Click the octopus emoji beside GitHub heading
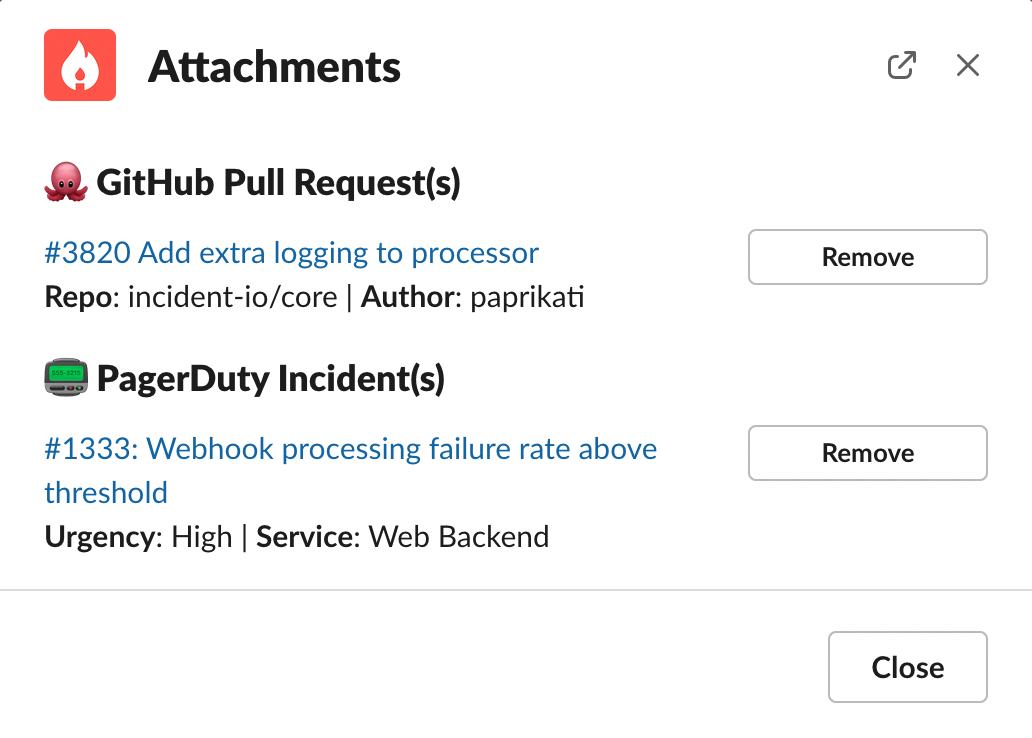 click(x=66, y=182)
